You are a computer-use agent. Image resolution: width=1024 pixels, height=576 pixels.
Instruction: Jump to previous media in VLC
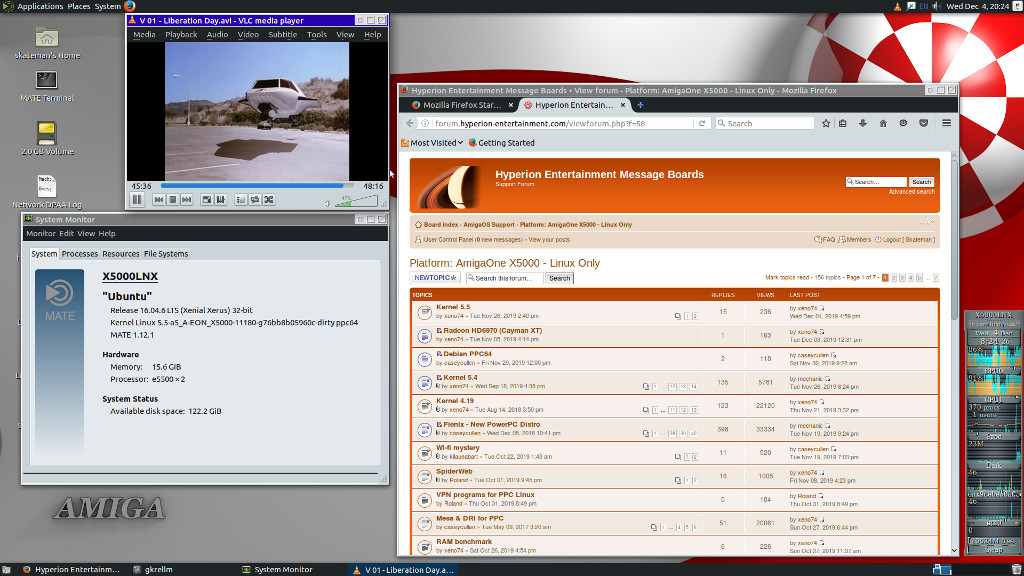point(159,200)
